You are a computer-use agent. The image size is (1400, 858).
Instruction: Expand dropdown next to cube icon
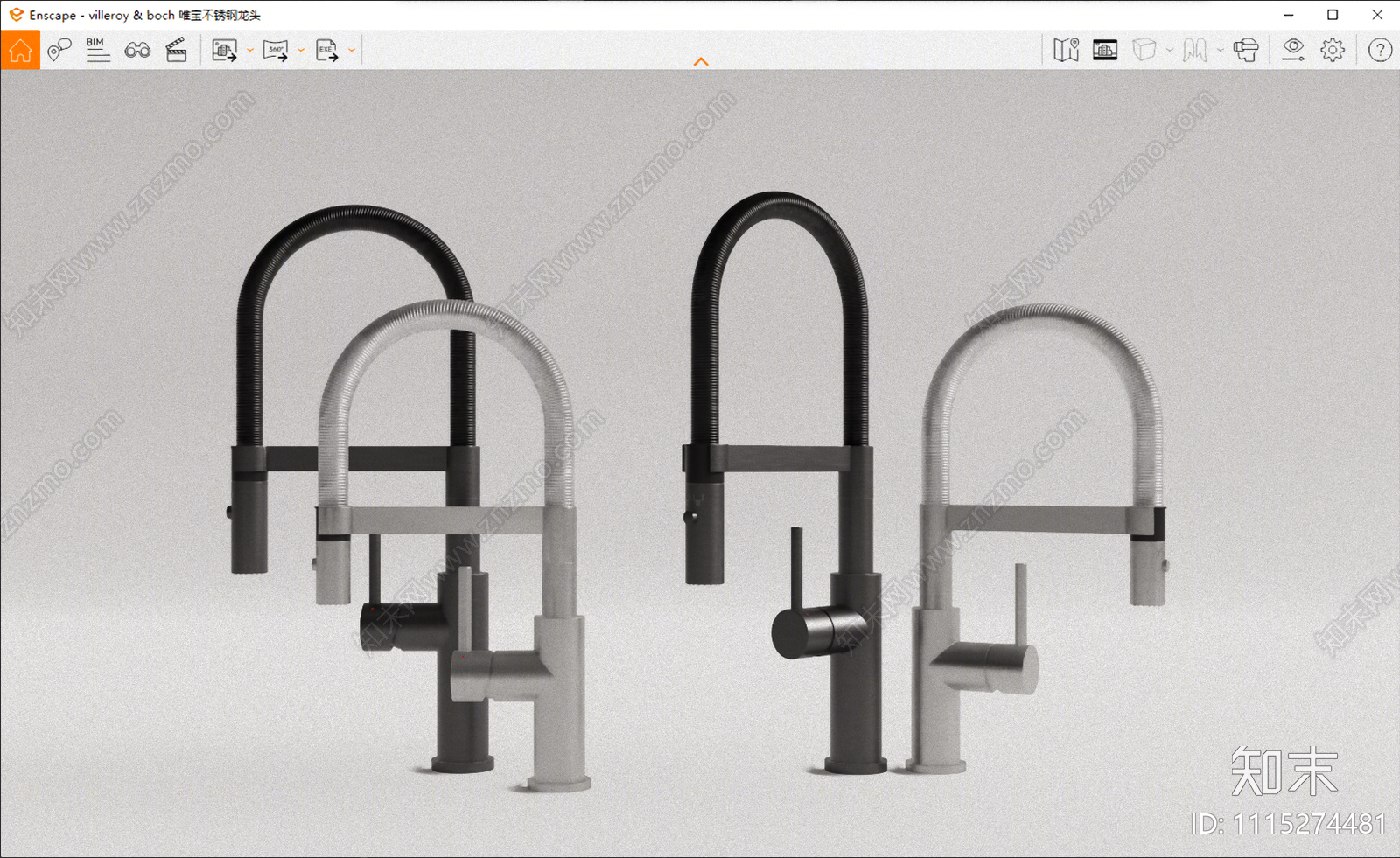point(1170,50)
